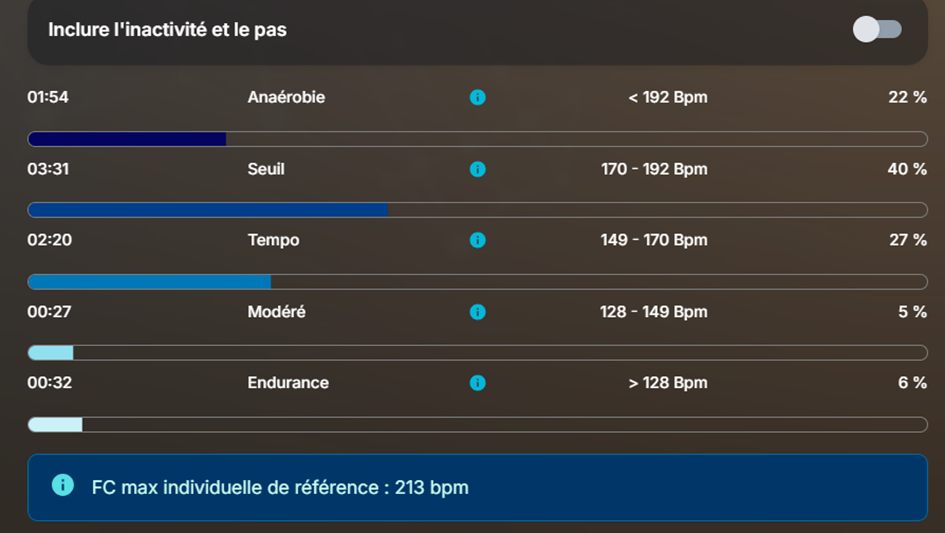
Task: Click the FC max individuelle de référence banner
Action: click(x=477, y=487)
